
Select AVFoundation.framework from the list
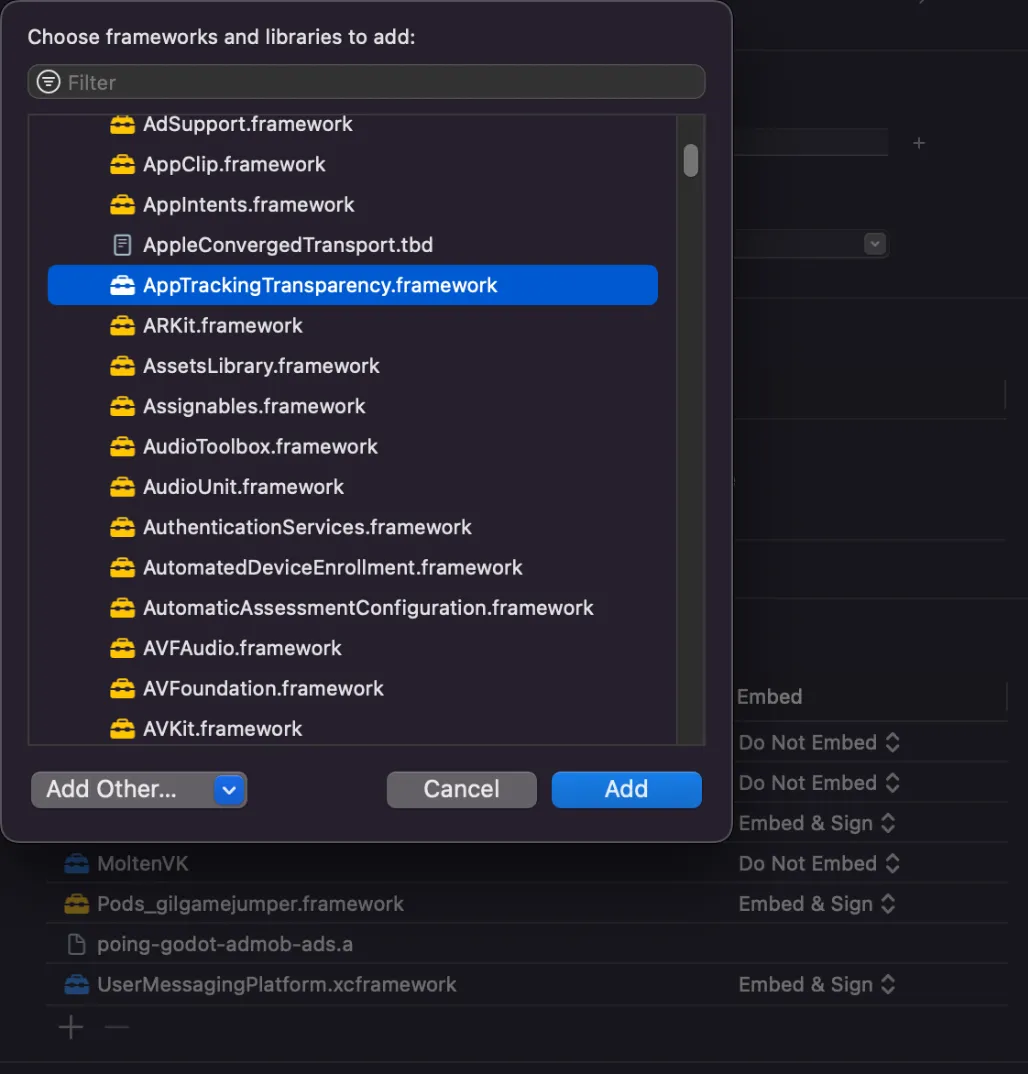coord(263,689)
